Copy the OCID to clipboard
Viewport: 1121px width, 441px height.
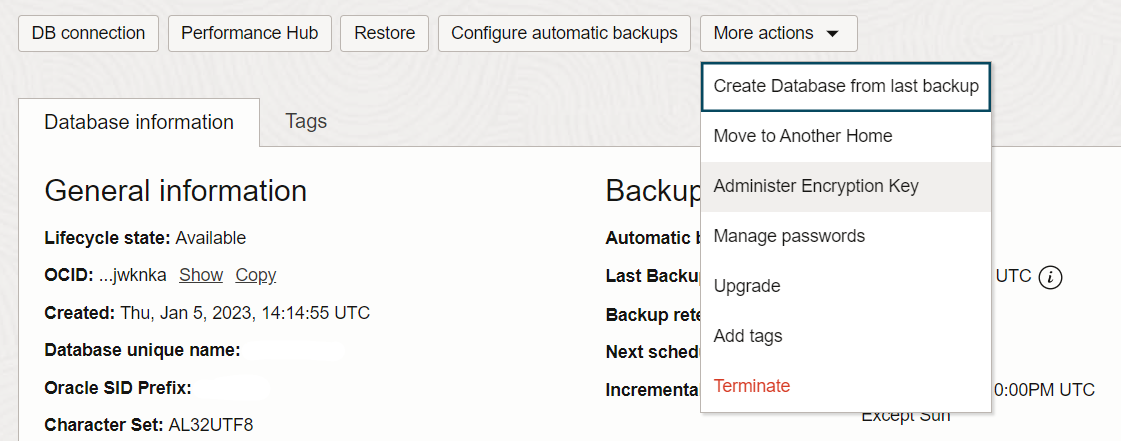pyautogui.click(x=256, y=275)
